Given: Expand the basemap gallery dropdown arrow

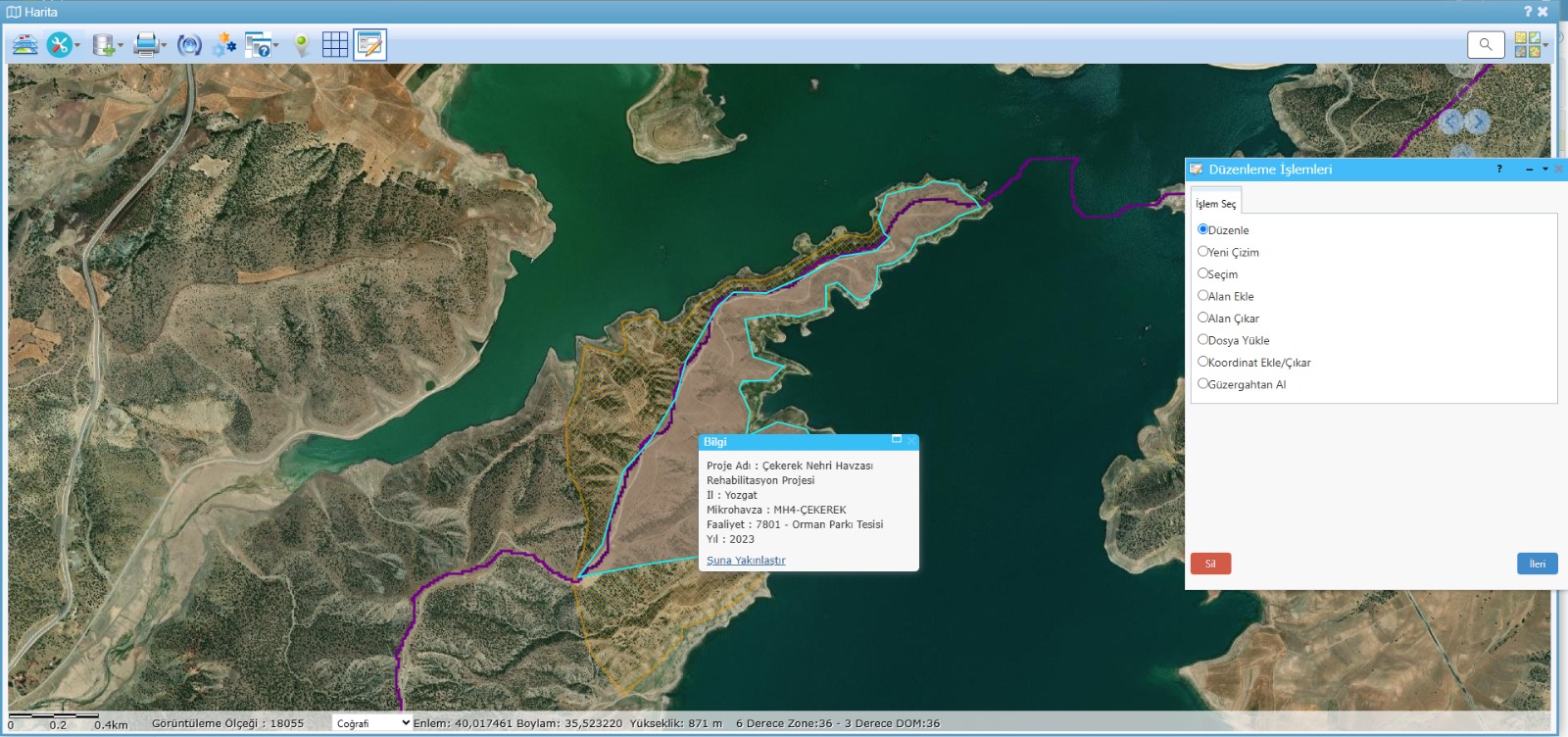Looking at the screenshot, I should (1545, 45).
